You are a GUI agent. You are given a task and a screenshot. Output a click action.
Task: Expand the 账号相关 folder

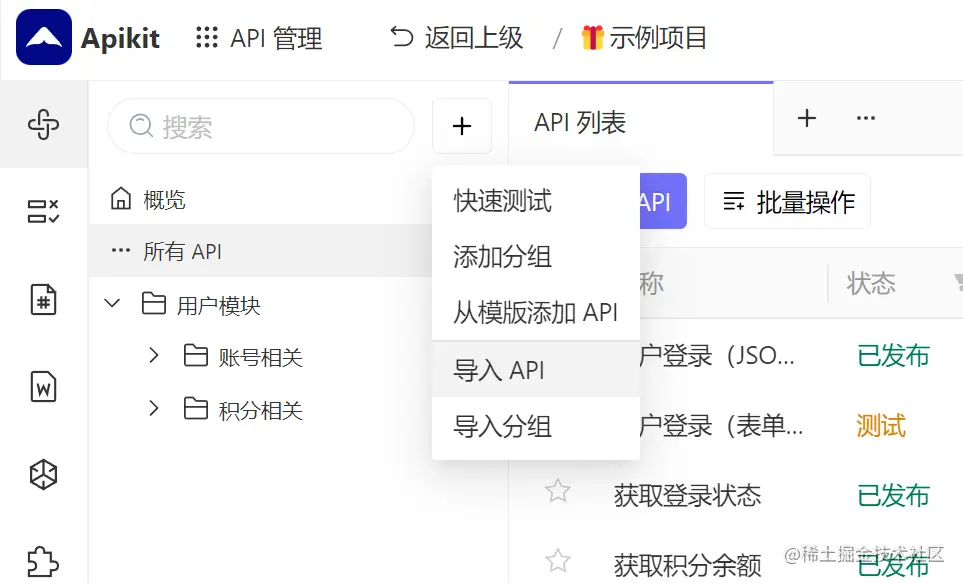tap(152, 354)
